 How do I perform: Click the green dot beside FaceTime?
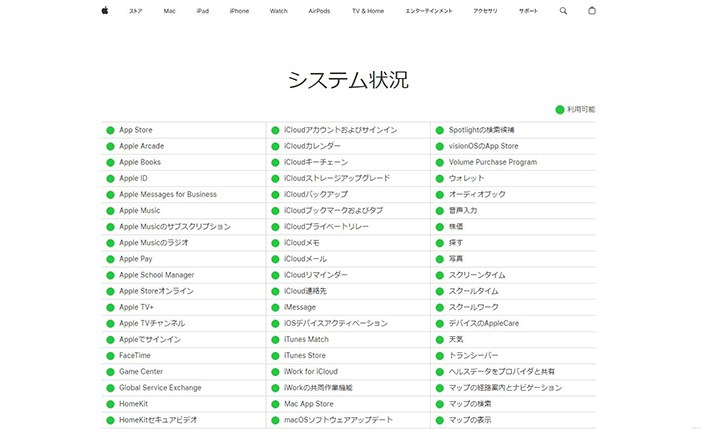coord(110,356)
